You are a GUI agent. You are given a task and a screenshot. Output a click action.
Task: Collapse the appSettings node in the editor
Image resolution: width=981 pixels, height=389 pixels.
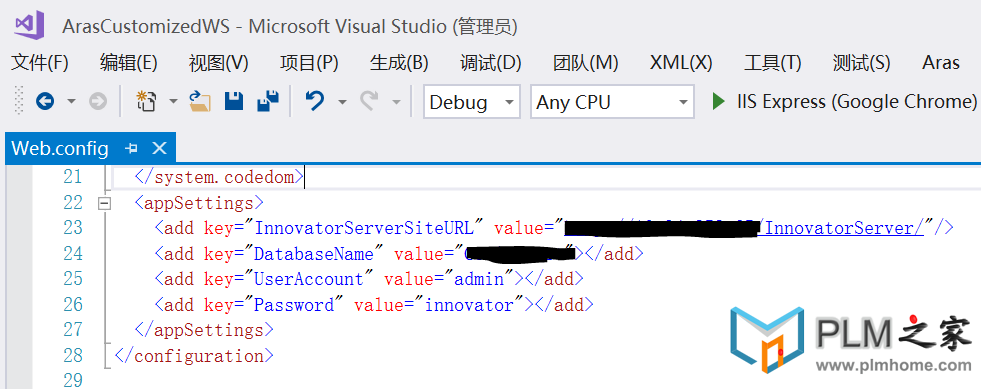104,203
